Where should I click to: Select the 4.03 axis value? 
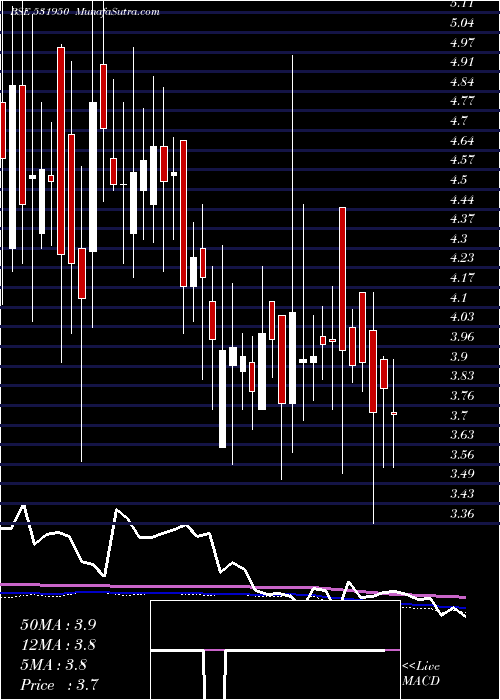462,317
